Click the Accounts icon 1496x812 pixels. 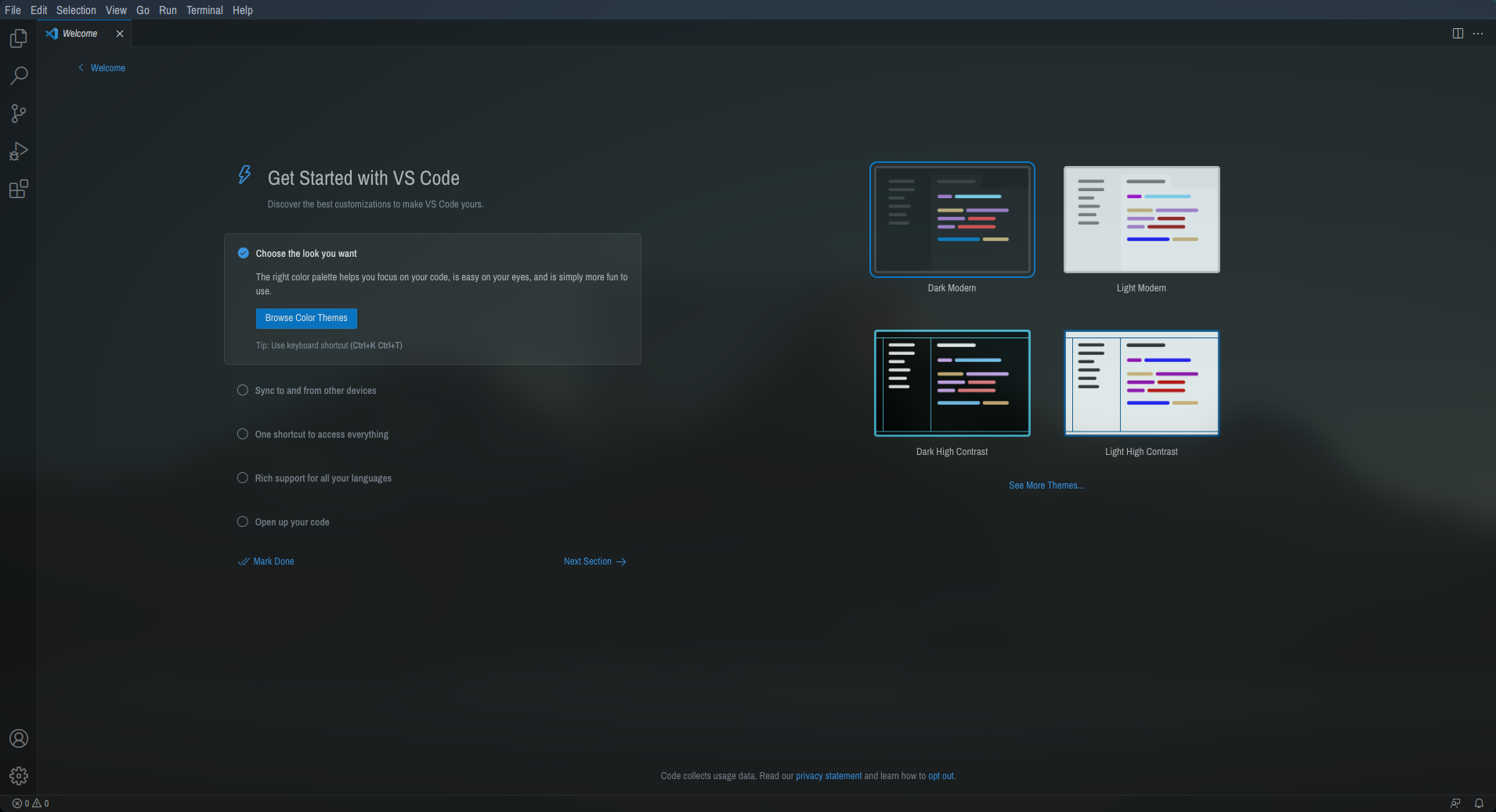tap(19, 738)
